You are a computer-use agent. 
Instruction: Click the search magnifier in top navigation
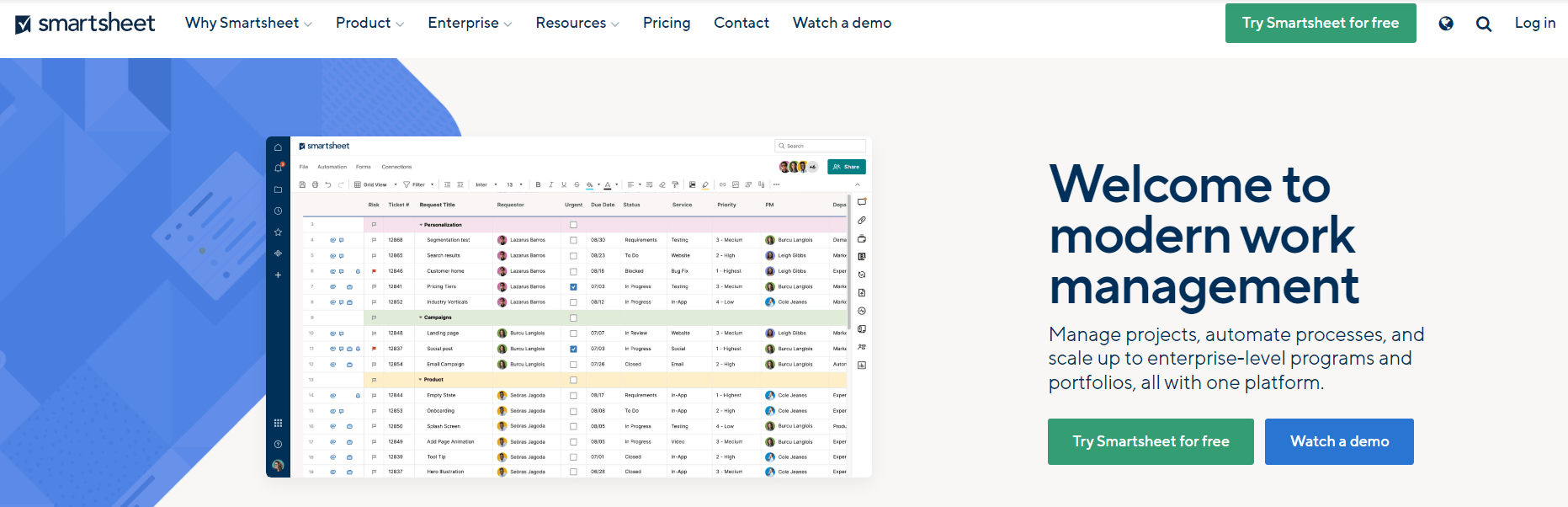(x=1484, y=24)
